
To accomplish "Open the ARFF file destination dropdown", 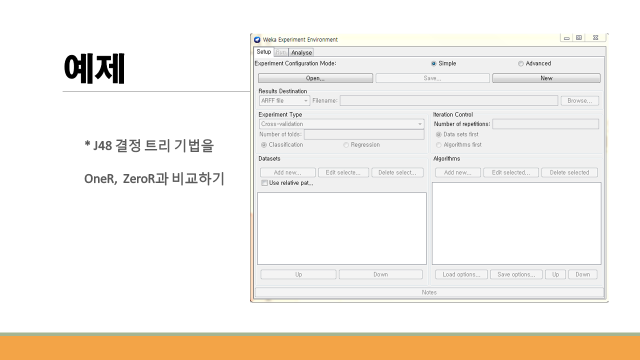I will [x=284, y=100].
